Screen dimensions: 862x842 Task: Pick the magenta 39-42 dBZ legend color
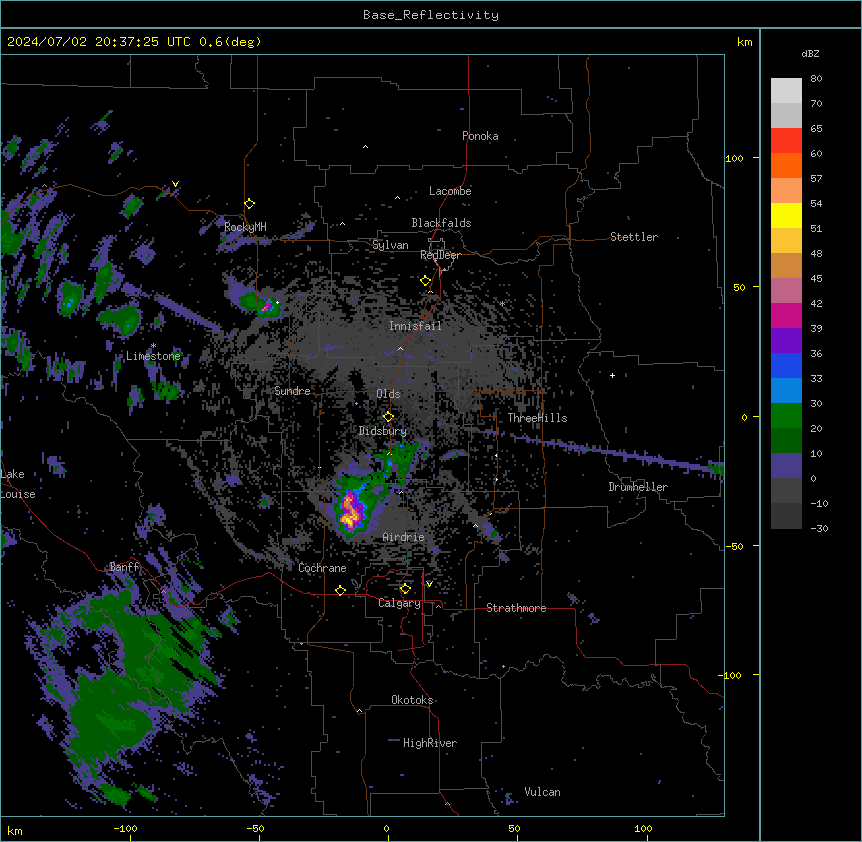[x=786, y=315]
